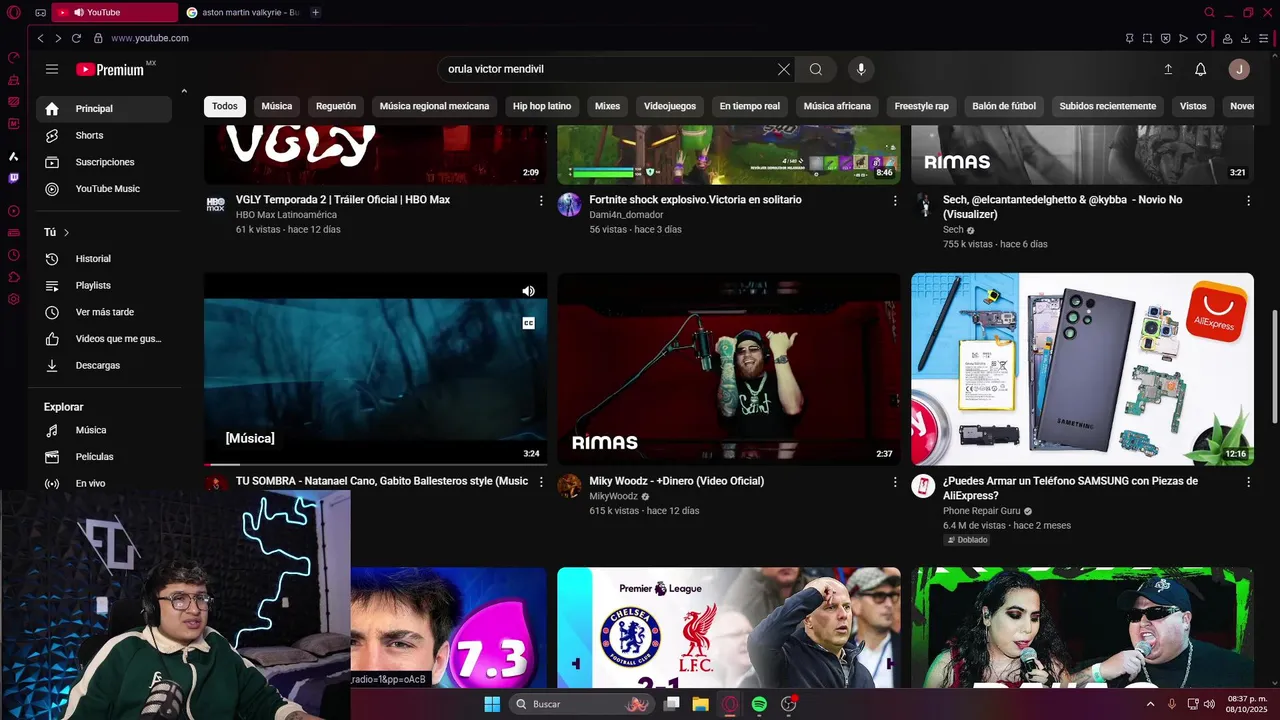Unmute the TU SOMBRA preview video
Screen dimensions: 1280x720
pos(528,291)
